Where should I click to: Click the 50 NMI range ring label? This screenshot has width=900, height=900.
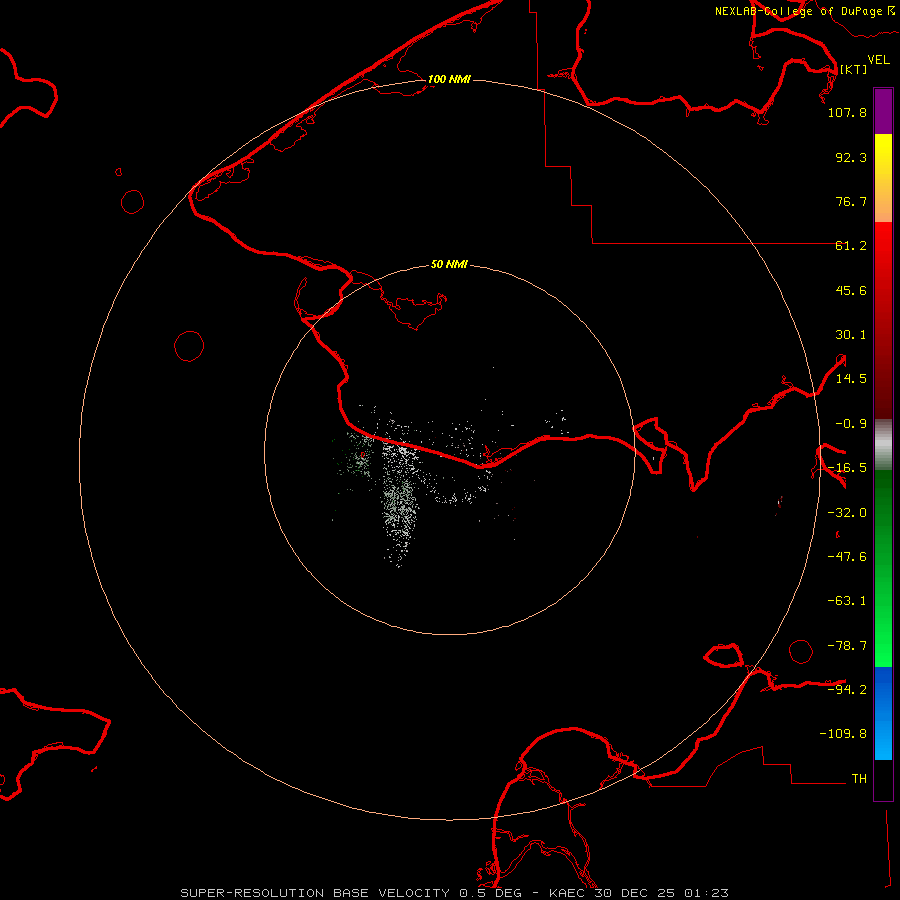(x=449, y=265)
